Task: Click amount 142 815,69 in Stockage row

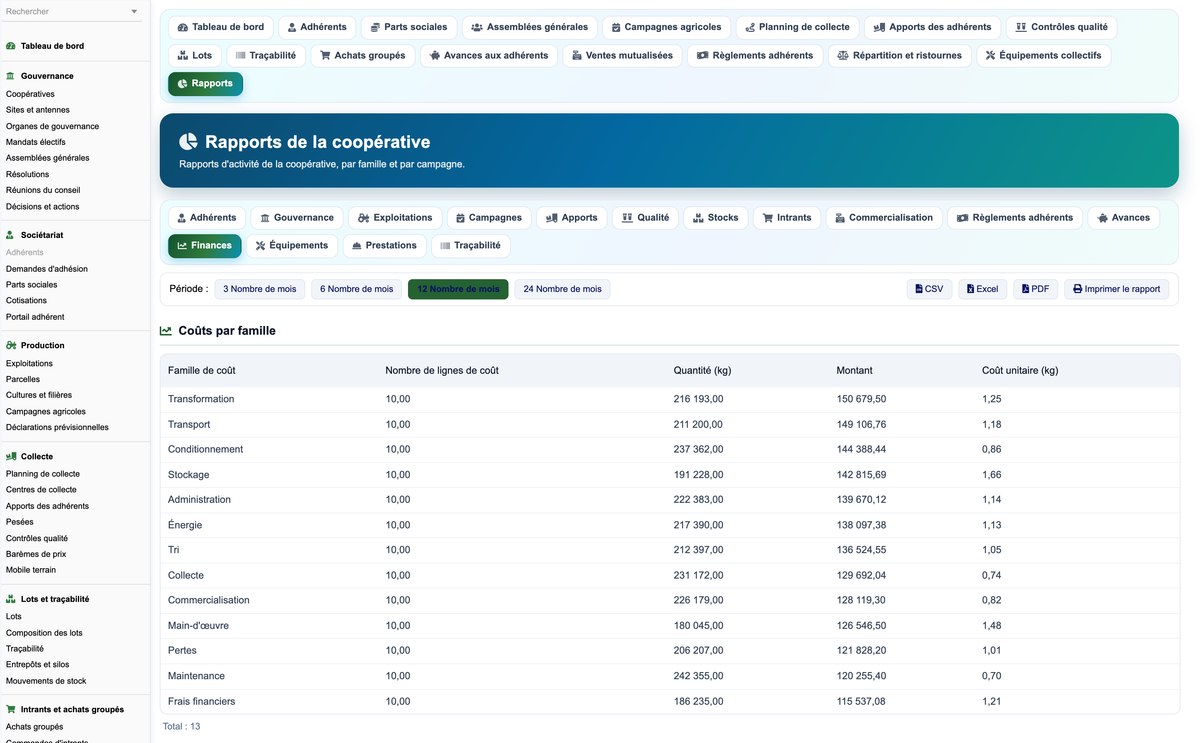Action: tap(861, 475)
